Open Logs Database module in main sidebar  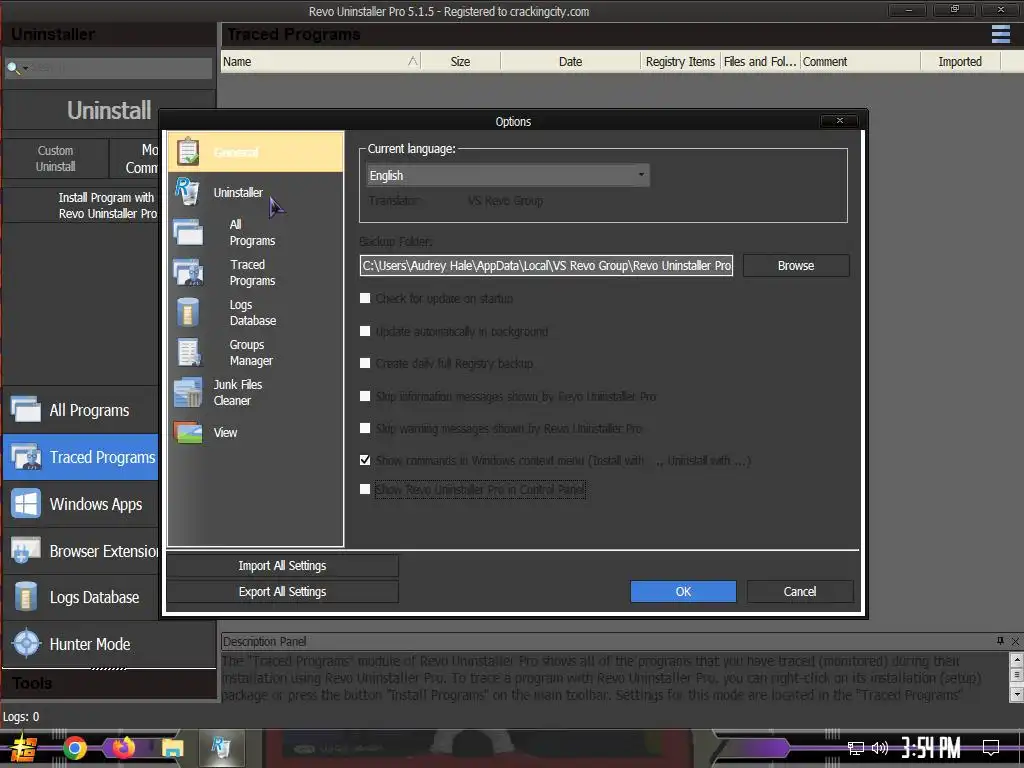coord(80,598)
